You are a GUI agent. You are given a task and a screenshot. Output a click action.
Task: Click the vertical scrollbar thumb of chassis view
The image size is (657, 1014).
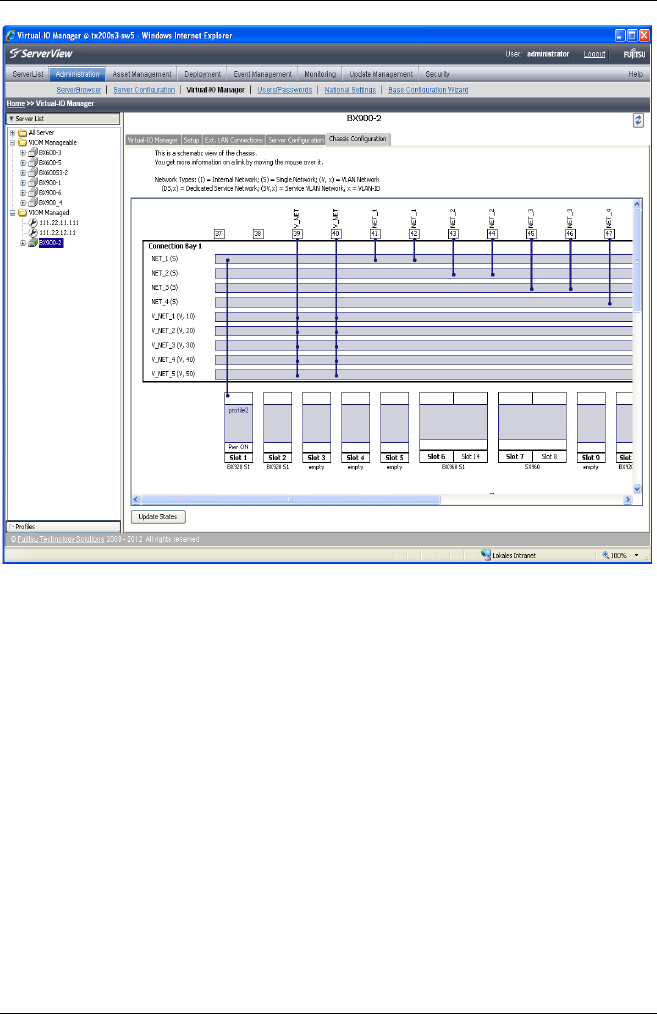point(637,259)
